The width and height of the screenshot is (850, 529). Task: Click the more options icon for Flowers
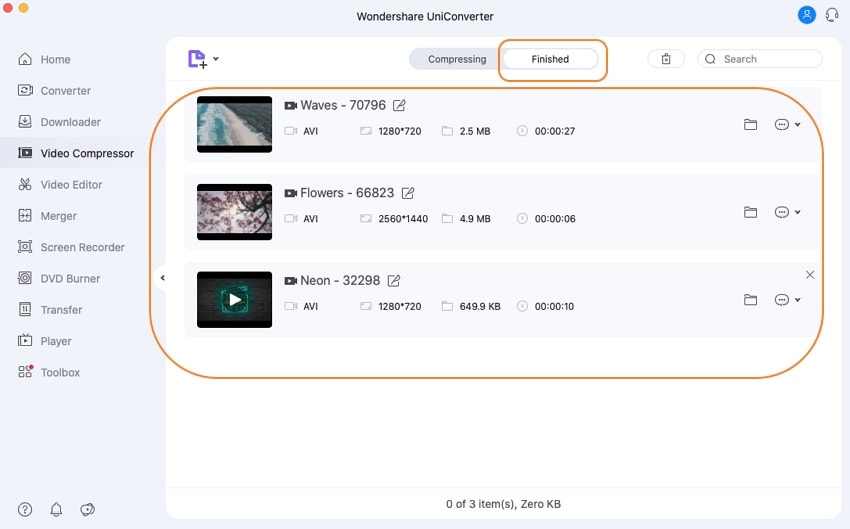pos(782,212)
